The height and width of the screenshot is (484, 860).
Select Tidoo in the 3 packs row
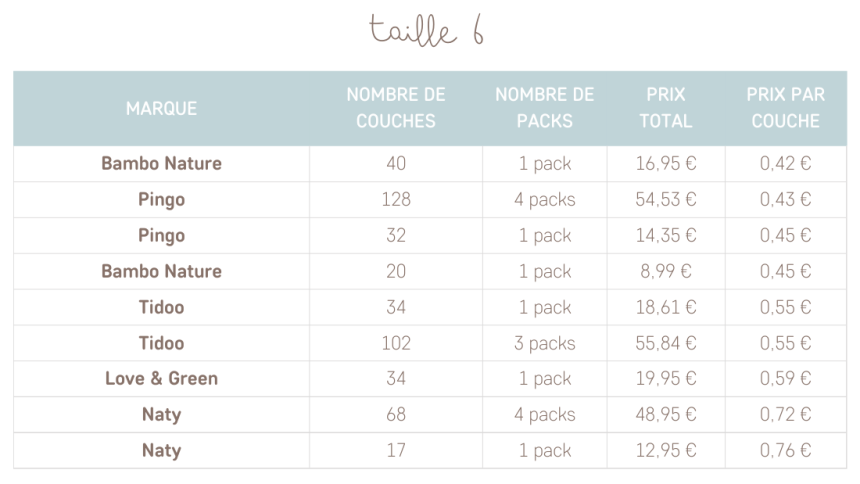click(161, 343)
